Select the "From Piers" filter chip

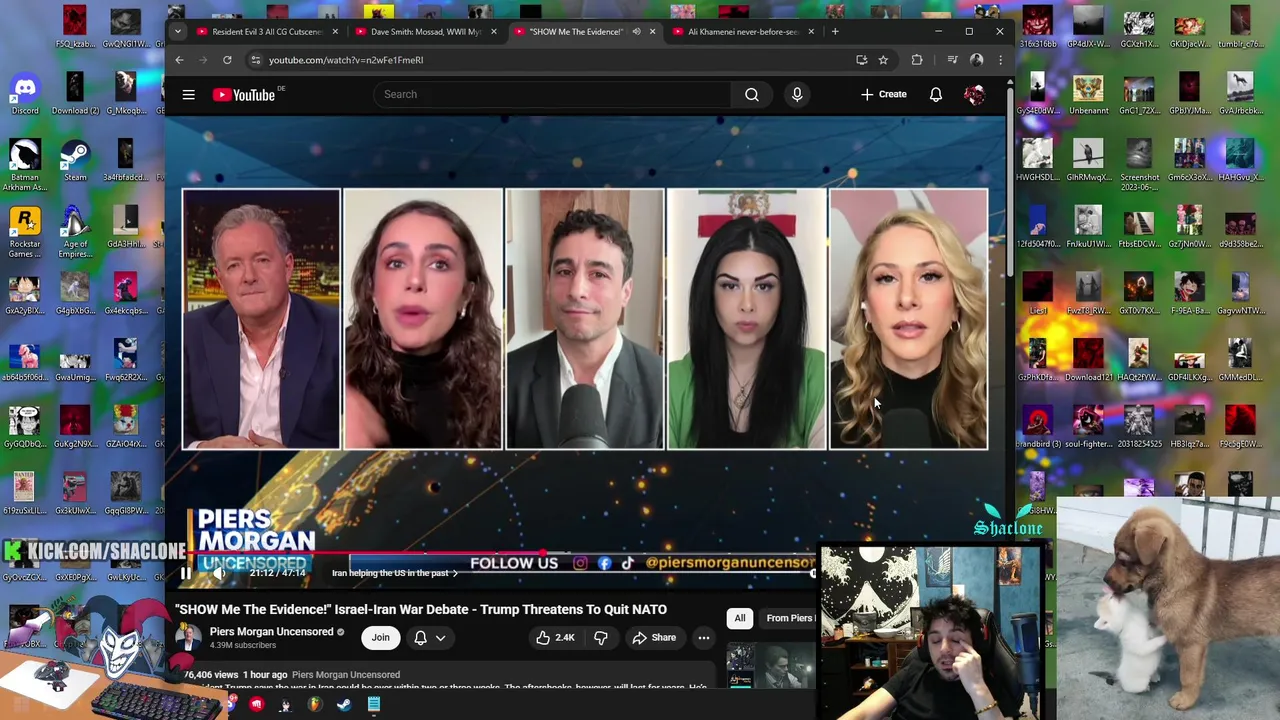point(789,618)
